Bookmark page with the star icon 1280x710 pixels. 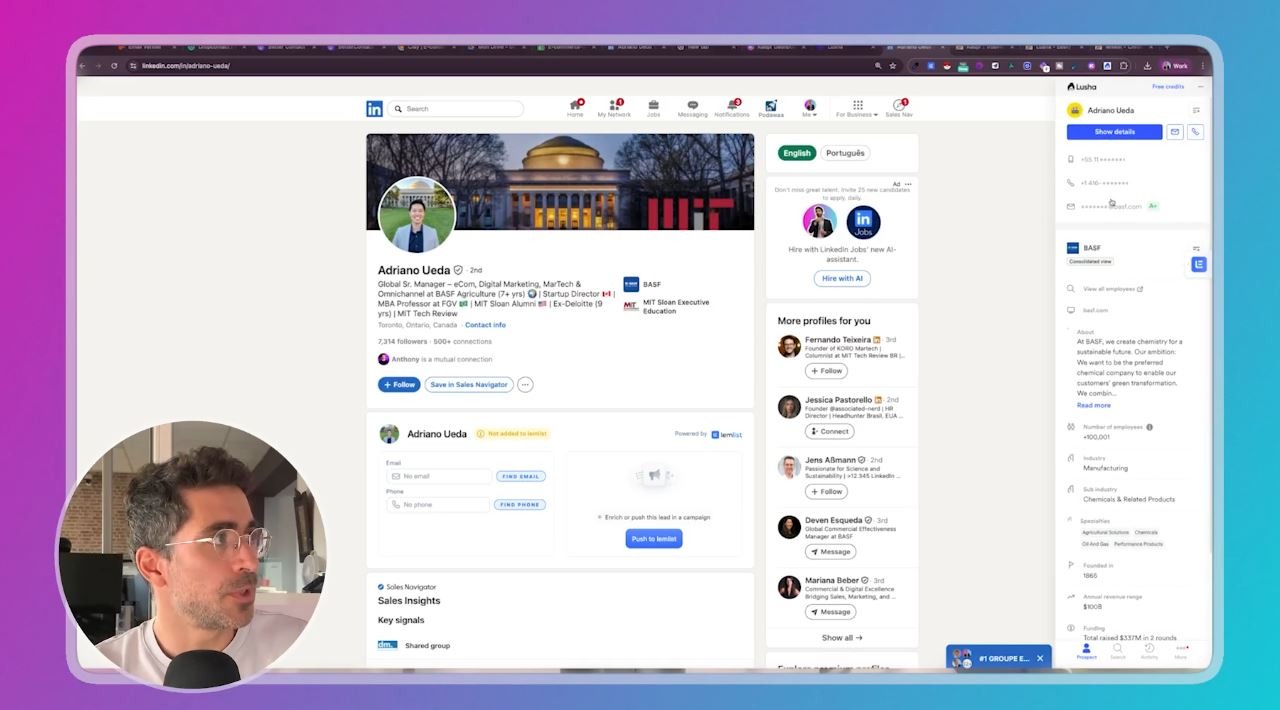pos(893,66)
